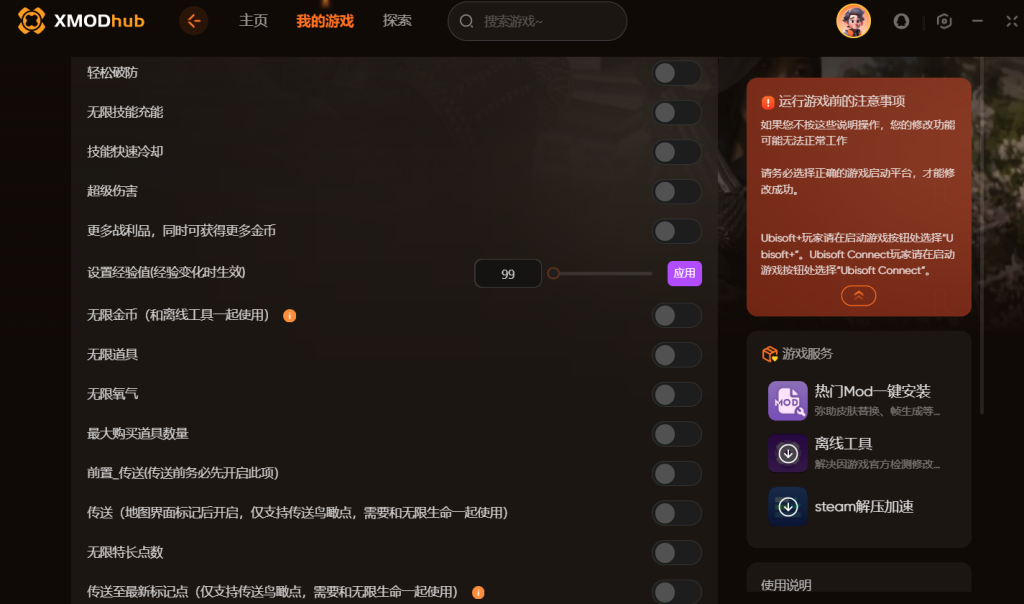Switch to the 主页 tab
Screen dimensions: 1024x604
[253, 21]
